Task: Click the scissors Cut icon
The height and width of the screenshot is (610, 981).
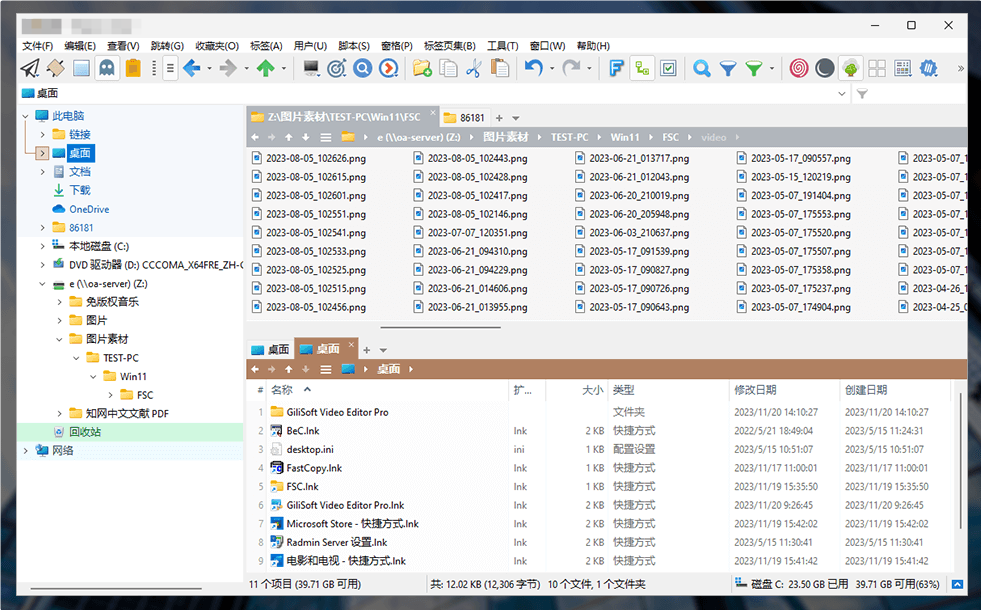Action: coord(474,68)
